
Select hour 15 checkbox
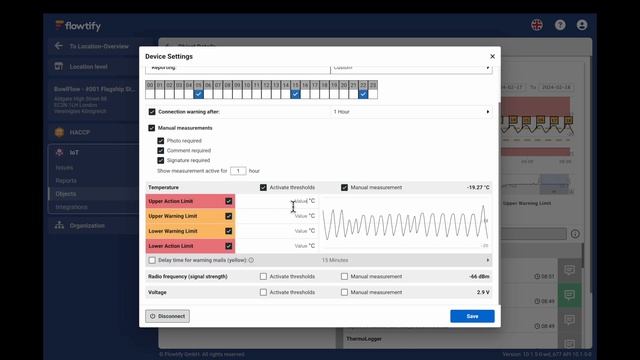click(296, 94)
